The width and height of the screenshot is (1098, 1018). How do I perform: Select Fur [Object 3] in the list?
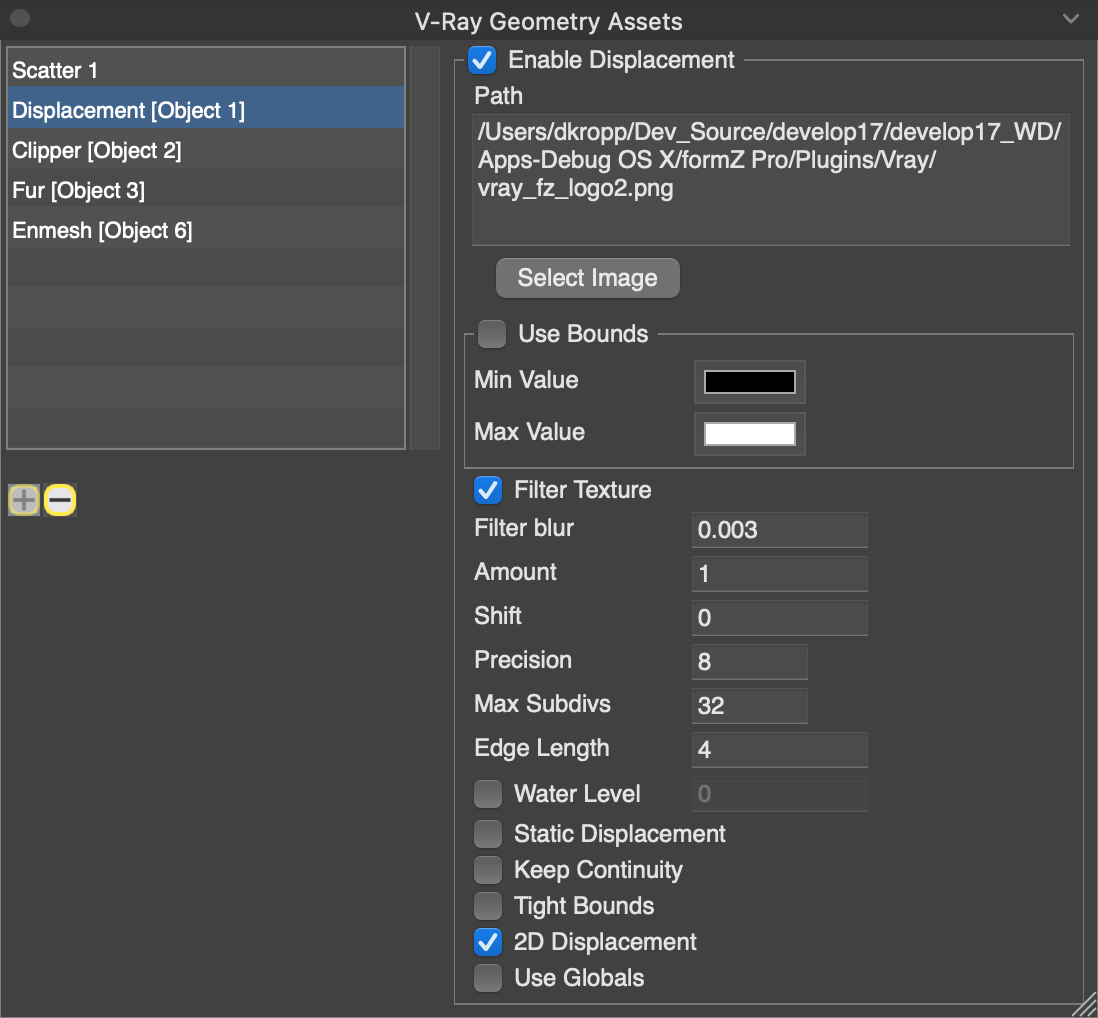(x=206, y=190)
